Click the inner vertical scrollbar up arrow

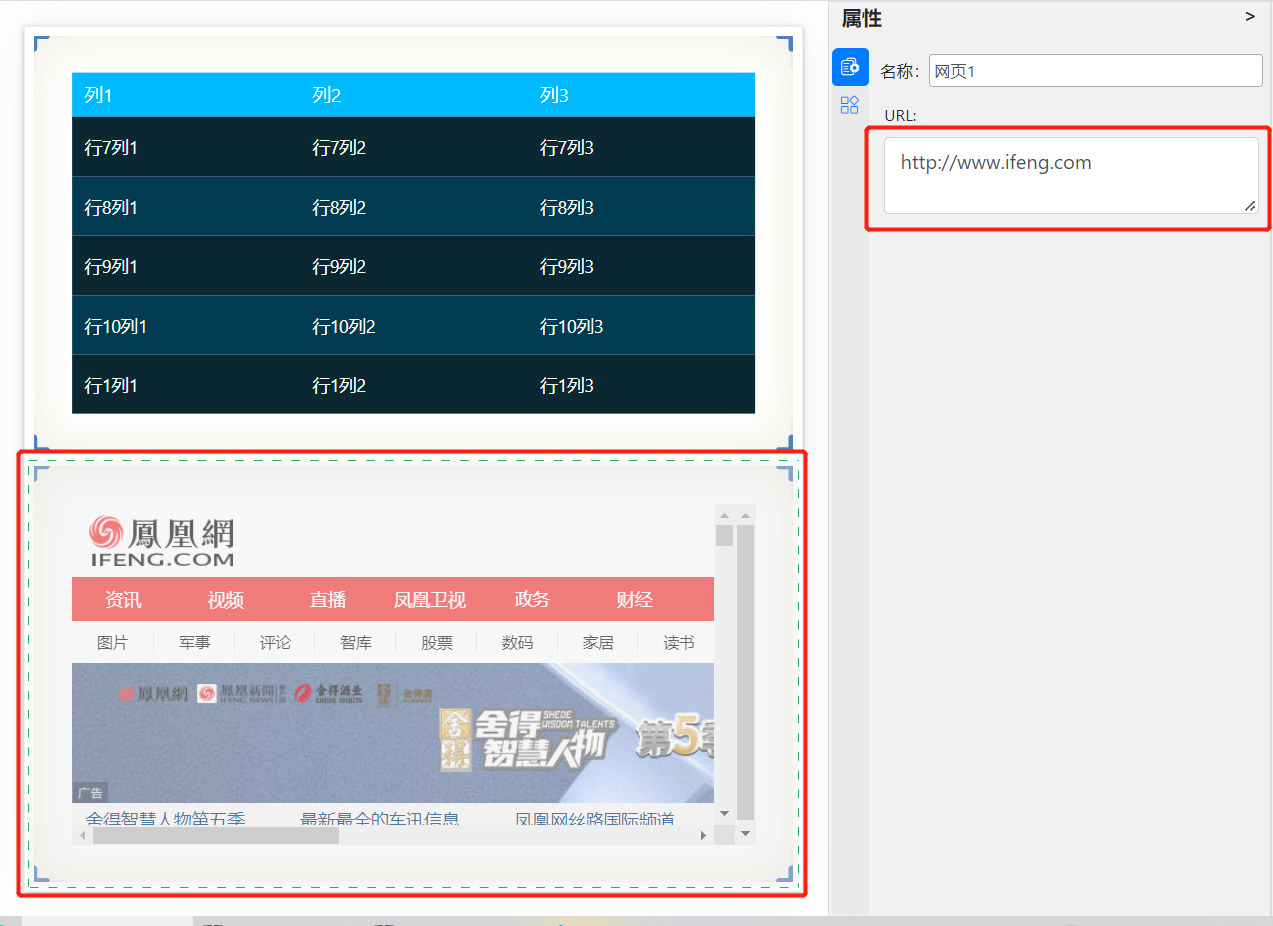[725, 515]
